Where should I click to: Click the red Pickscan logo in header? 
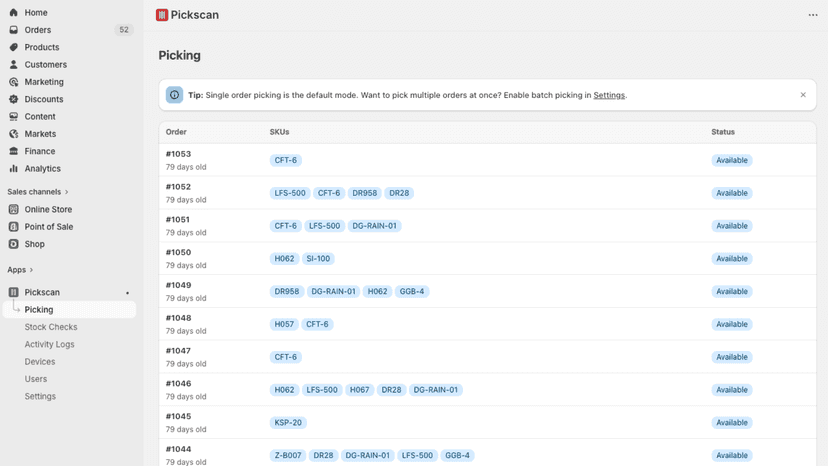click(x=162, y=15)
